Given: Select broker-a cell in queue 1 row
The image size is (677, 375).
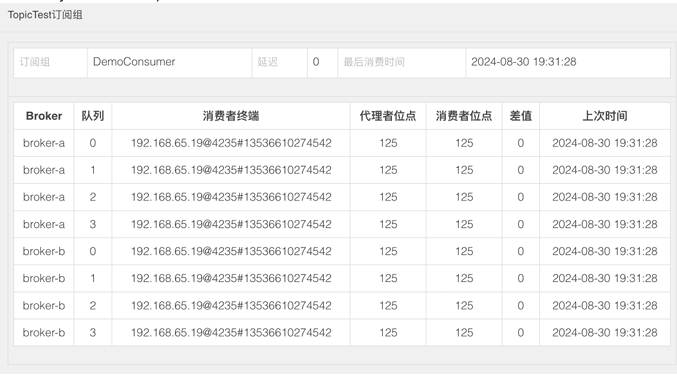Looking at the screenshot, I should tap(44, 170).
